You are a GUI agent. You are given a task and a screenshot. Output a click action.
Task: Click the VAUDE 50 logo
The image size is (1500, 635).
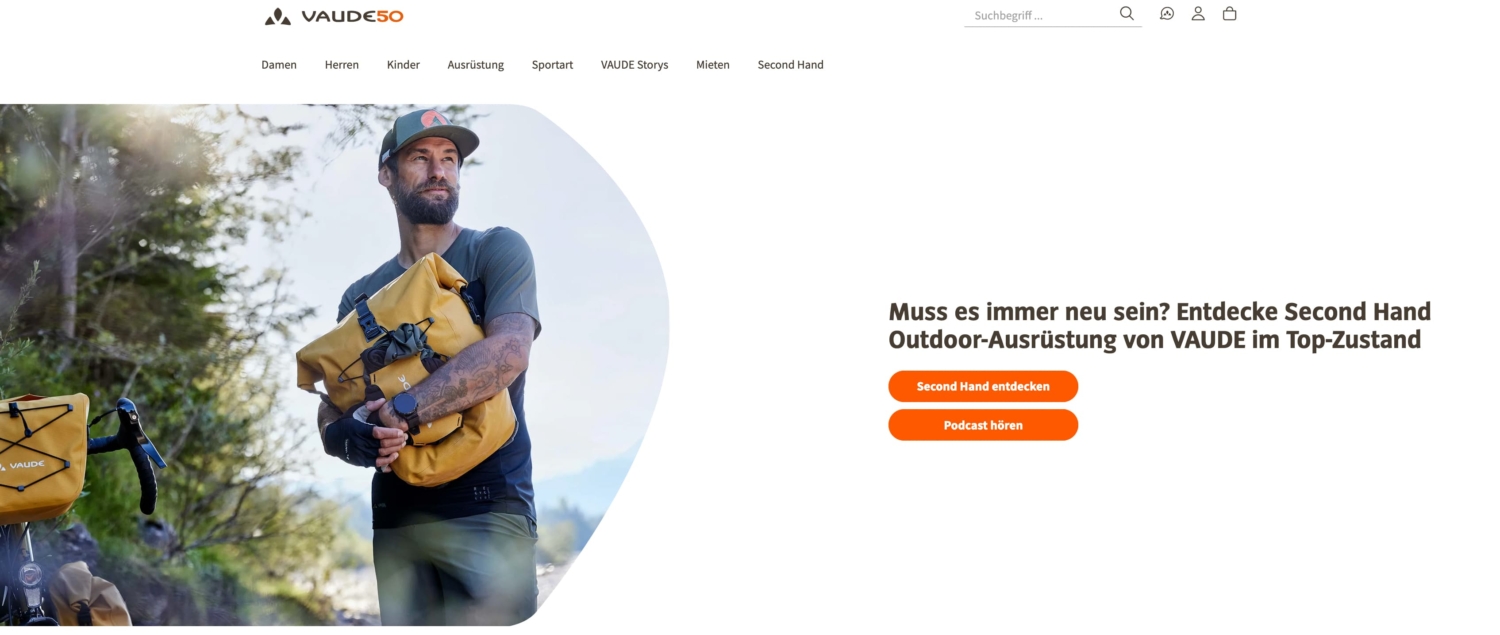click(x=334, y=16)
